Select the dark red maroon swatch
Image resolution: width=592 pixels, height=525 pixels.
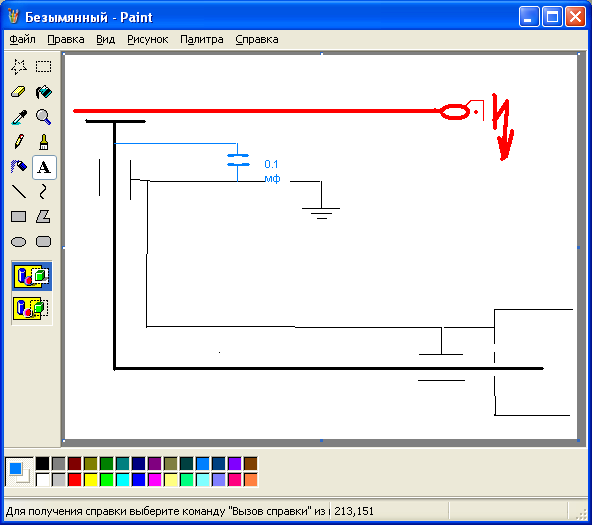(74, 463)
